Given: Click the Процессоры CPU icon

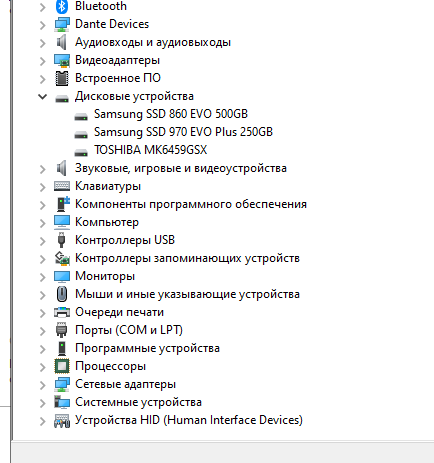Looking at the screenshot, I should click(x=62, y=366).
